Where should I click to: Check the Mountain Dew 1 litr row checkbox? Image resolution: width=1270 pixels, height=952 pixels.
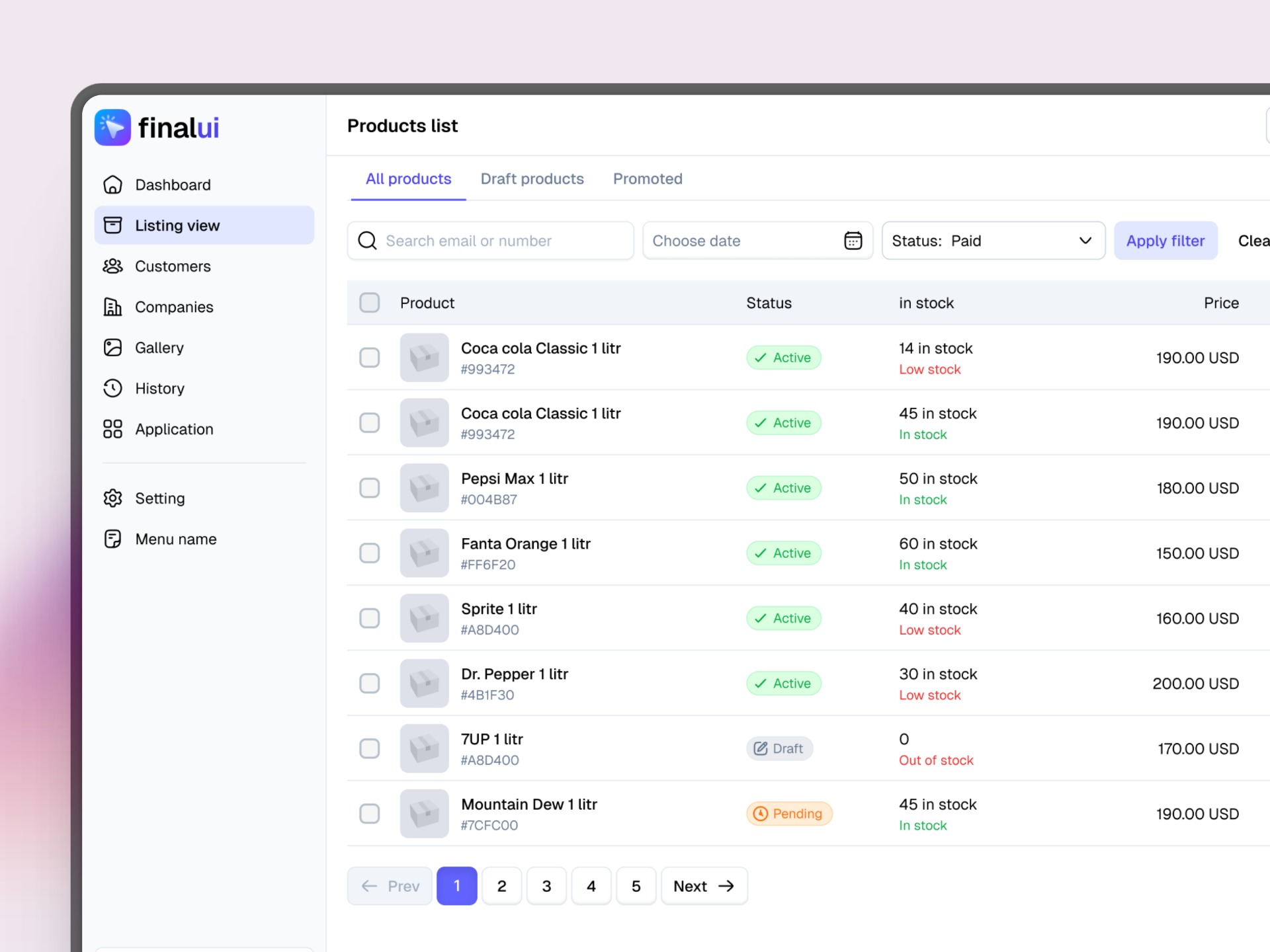tap(370, 814)
